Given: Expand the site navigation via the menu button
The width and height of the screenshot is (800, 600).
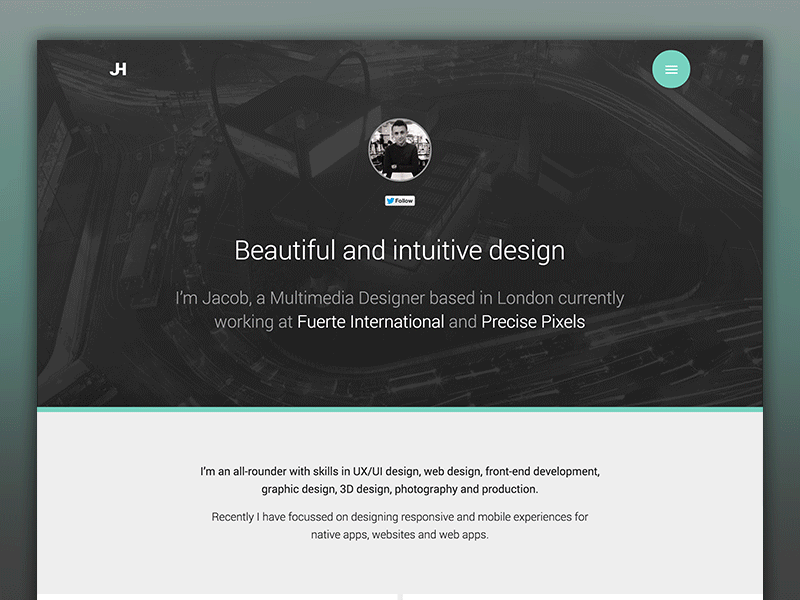Looking at the screenshot, I should coord(671,69).
